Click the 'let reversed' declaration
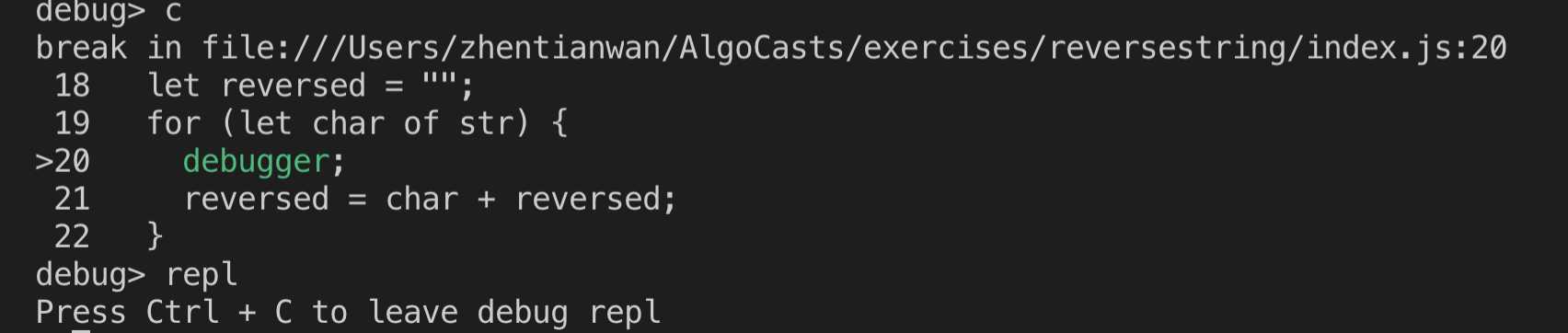1568x333 pixels. [x=257, y=86]
